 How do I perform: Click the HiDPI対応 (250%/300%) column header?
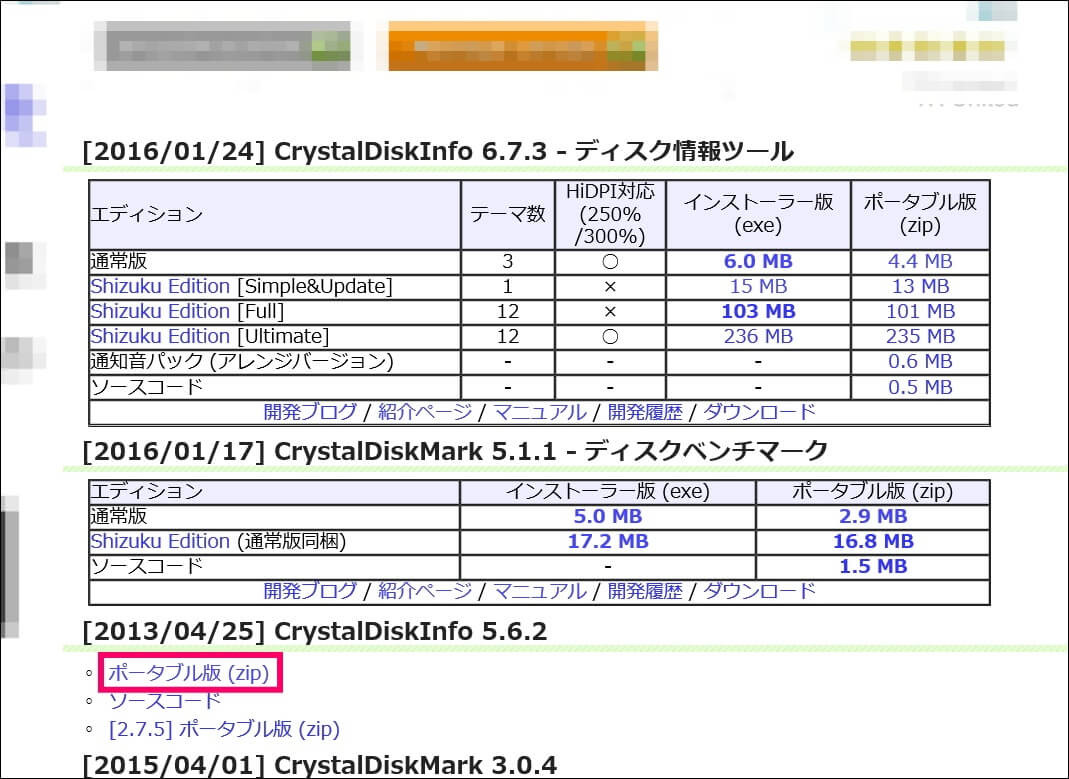[x=610, y=214]
